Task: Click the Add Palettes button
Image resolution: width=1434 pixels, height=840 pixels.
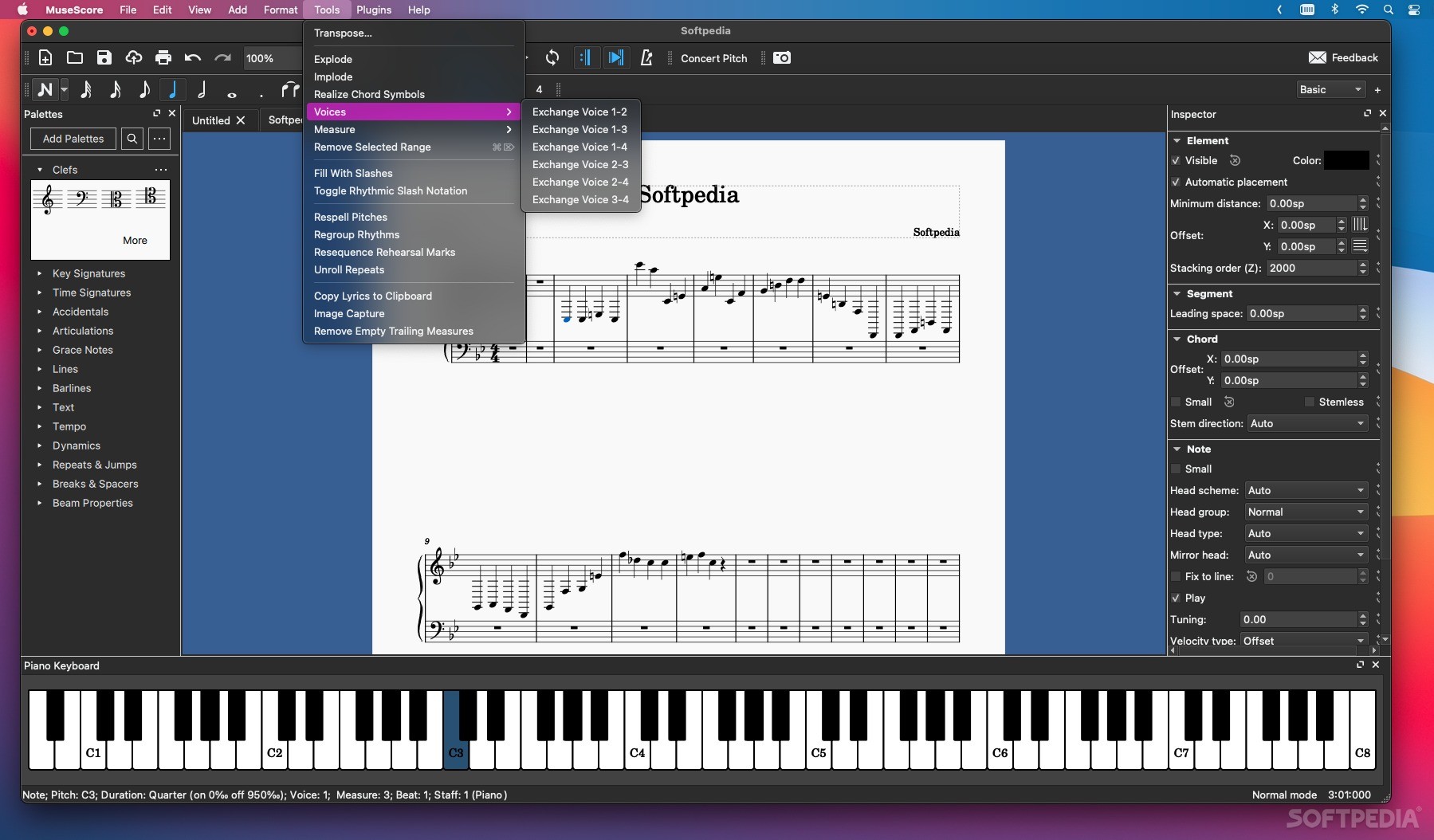Action: coord(73,139)
